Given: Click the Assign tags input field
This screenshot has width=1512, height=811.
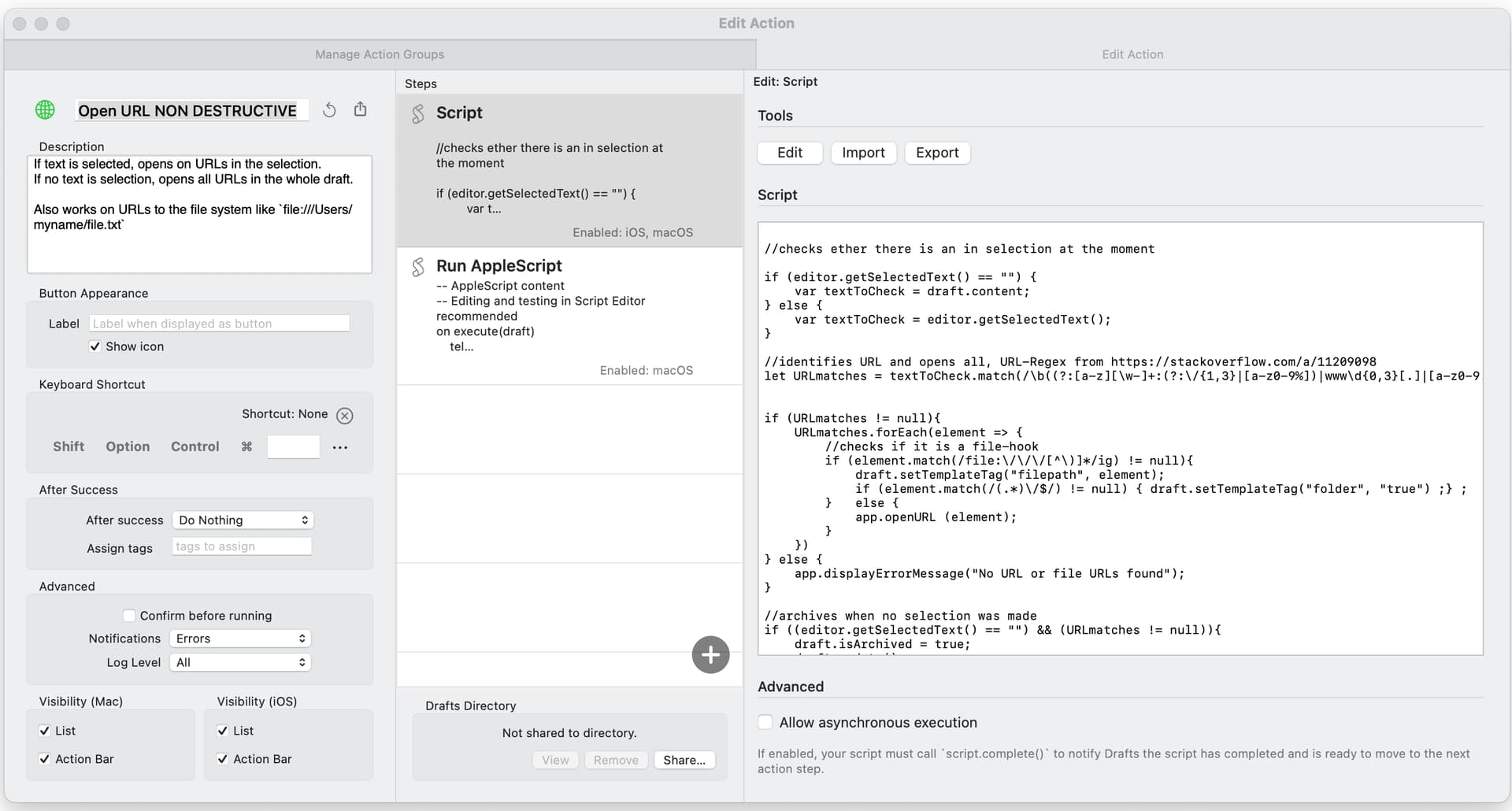Looking at the screenshot, I should tap(242, 546).
